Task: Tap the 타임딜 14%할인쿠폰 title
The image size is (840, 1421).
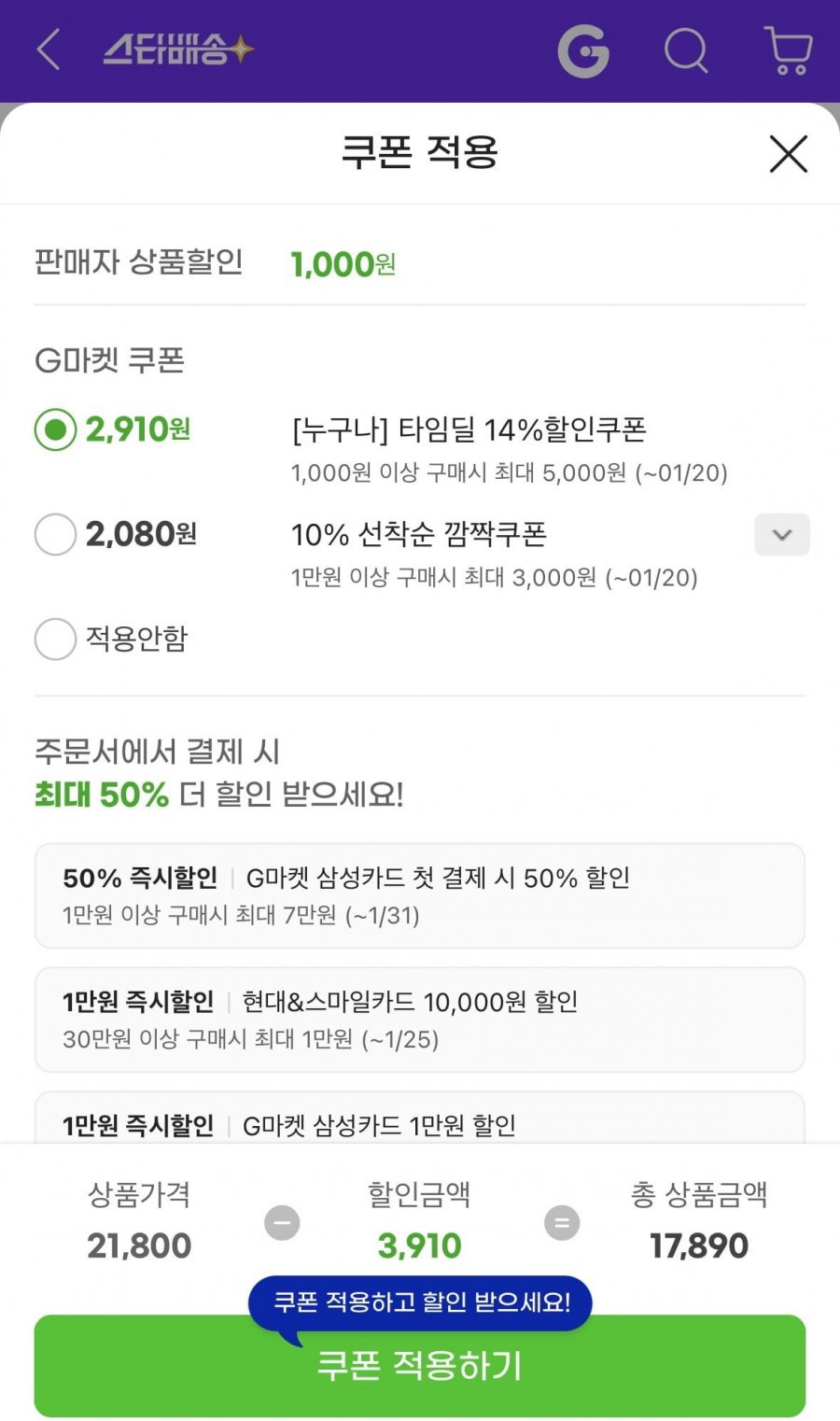Action: pyautogui.click(x=469, y=430)
